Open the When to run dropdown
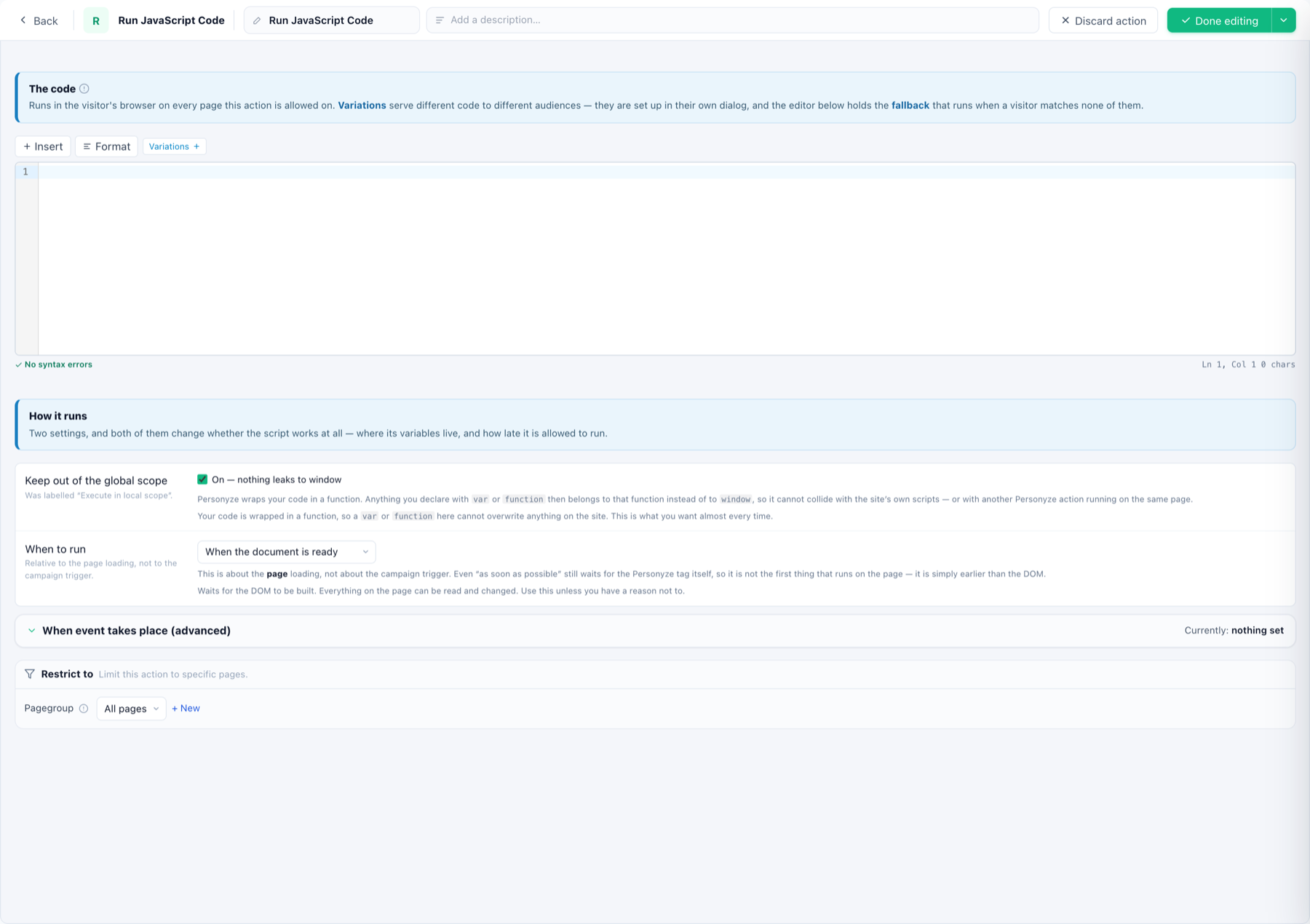The width and height of the screenshot is (1310, 924). coord(287,551)
